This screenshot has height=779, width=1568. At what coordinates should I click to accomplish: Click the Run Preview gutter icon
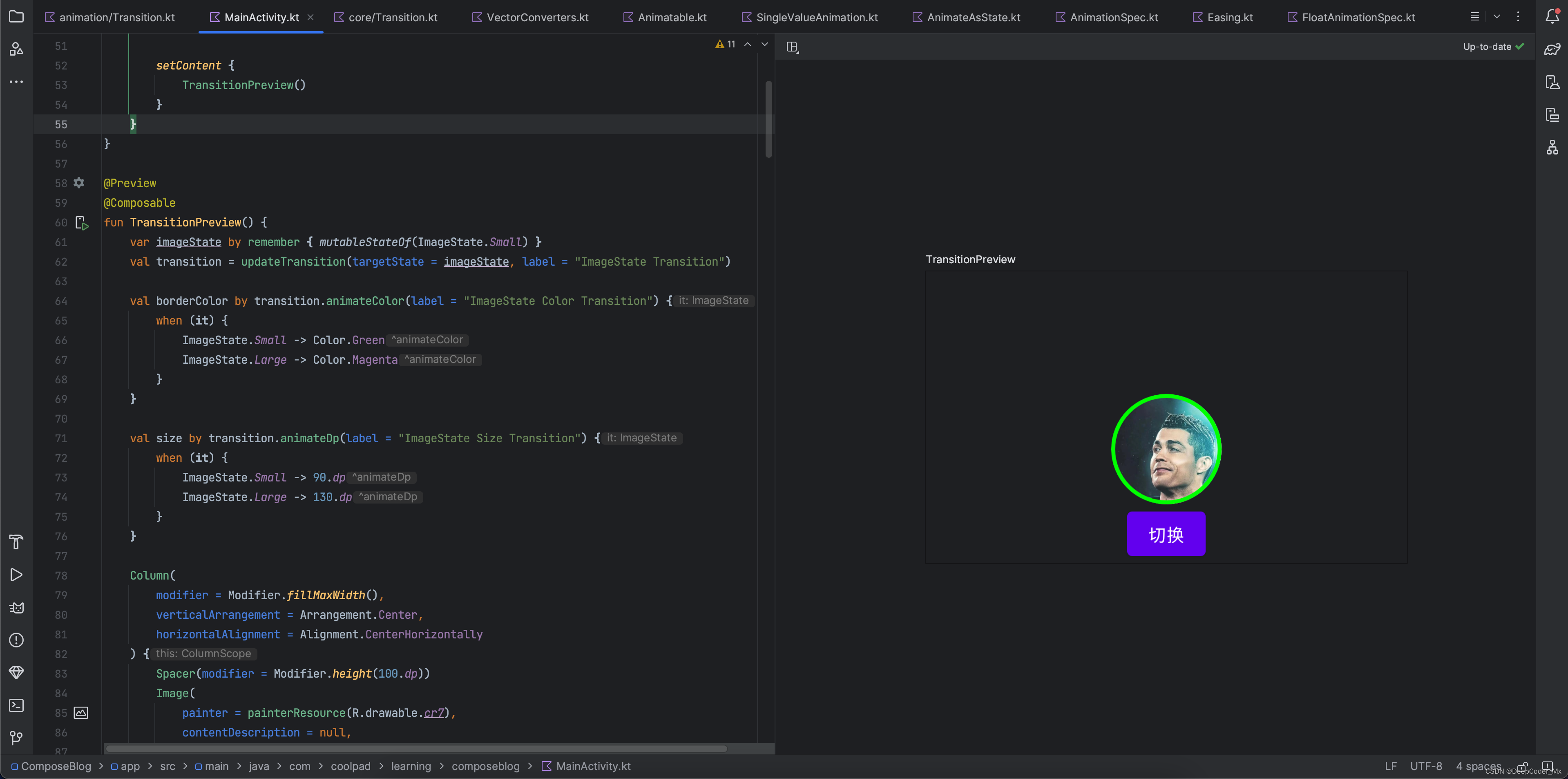point(82,223)
